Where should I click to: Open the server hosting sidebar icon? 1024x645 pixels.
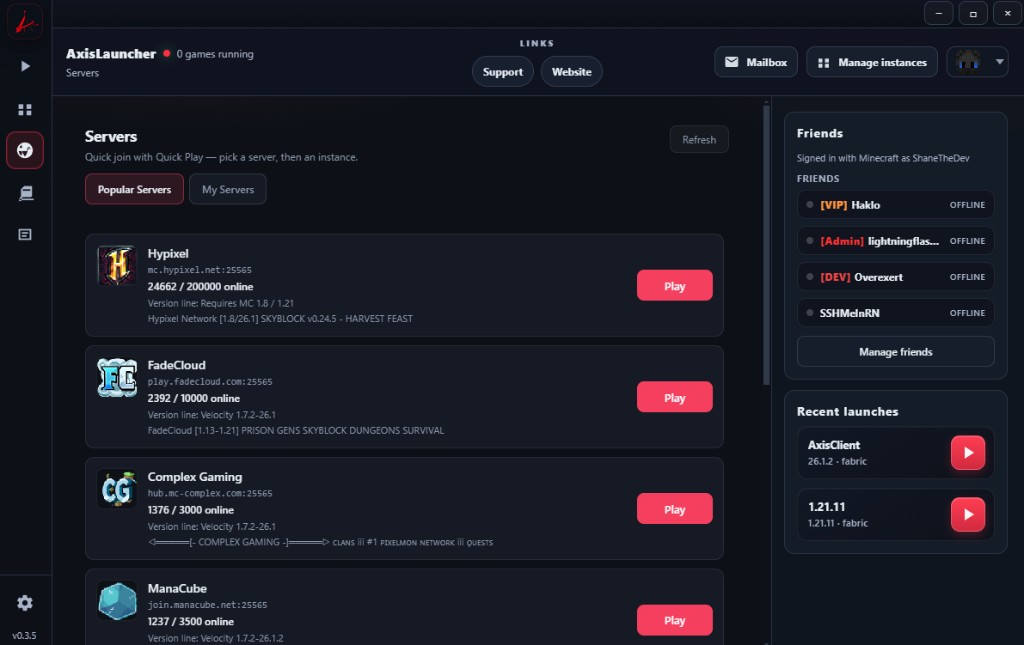click(25, 193)
